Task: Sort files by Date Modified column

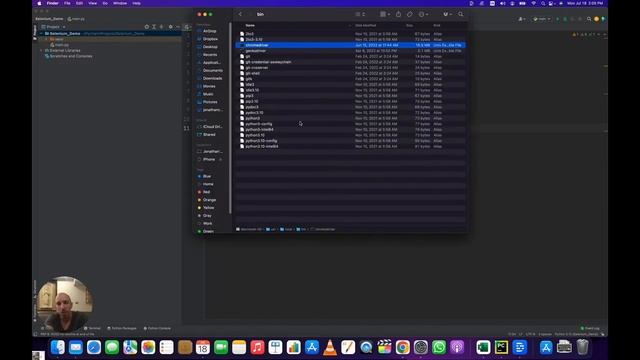Action: point(365,25)
